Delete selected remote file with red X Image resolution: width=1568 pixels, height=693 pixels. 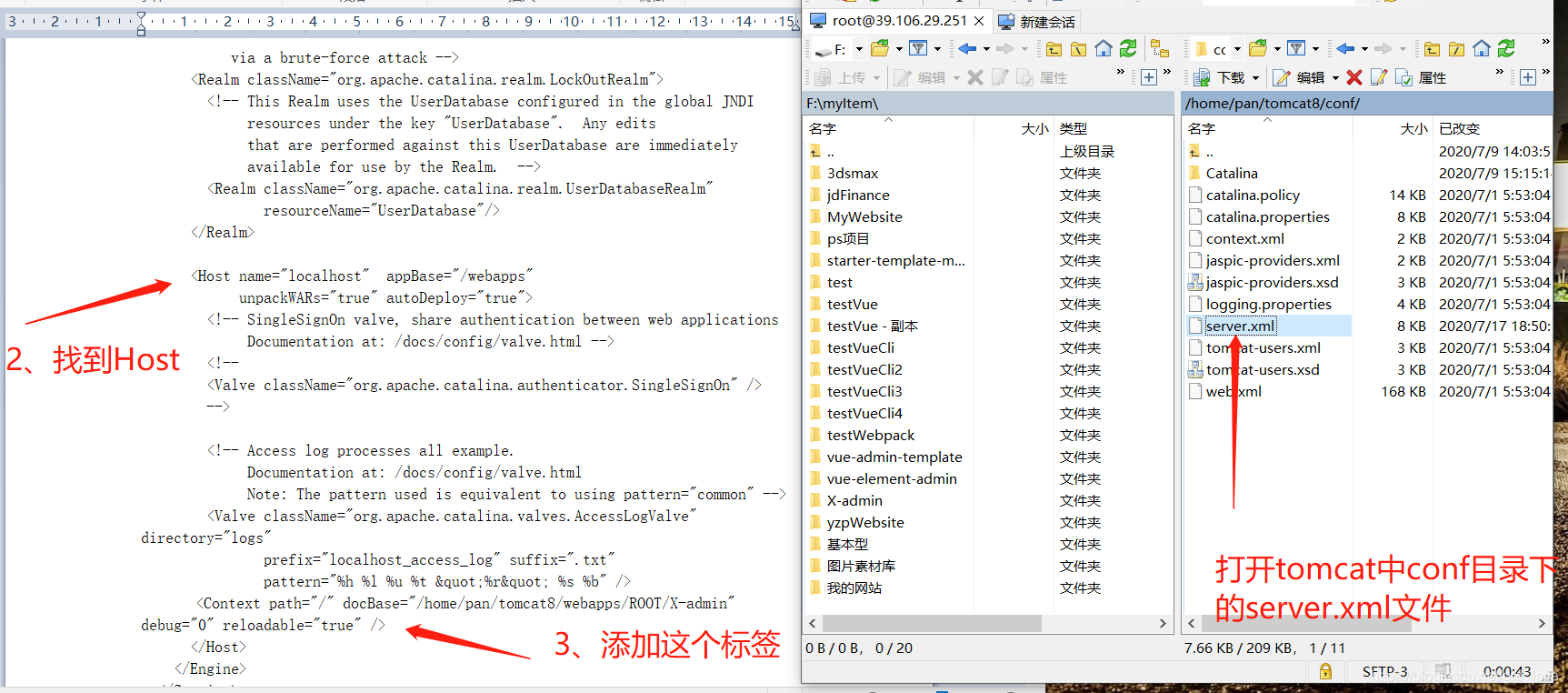point(1354,77)
